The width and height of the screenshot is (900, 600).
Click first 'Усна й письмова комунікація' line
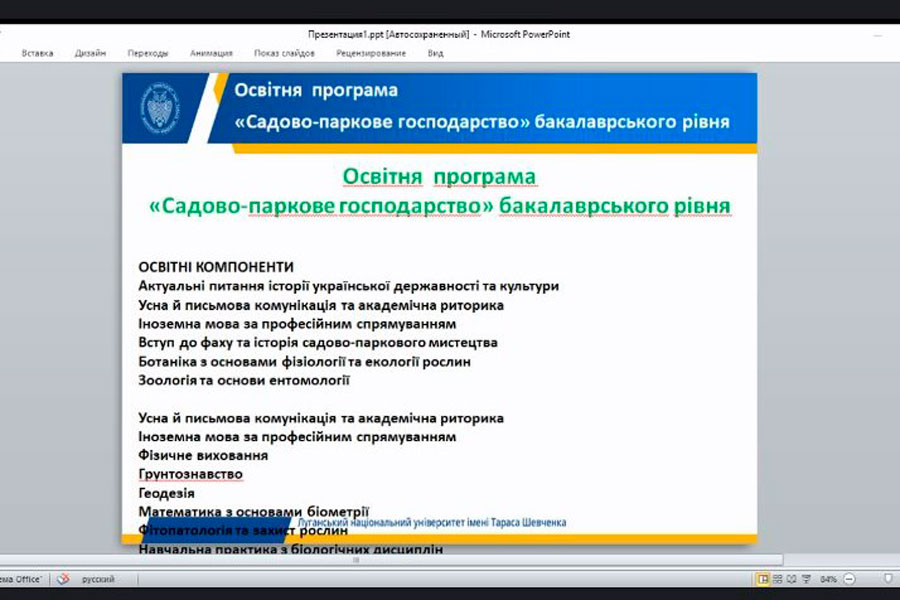coord(321,305)
